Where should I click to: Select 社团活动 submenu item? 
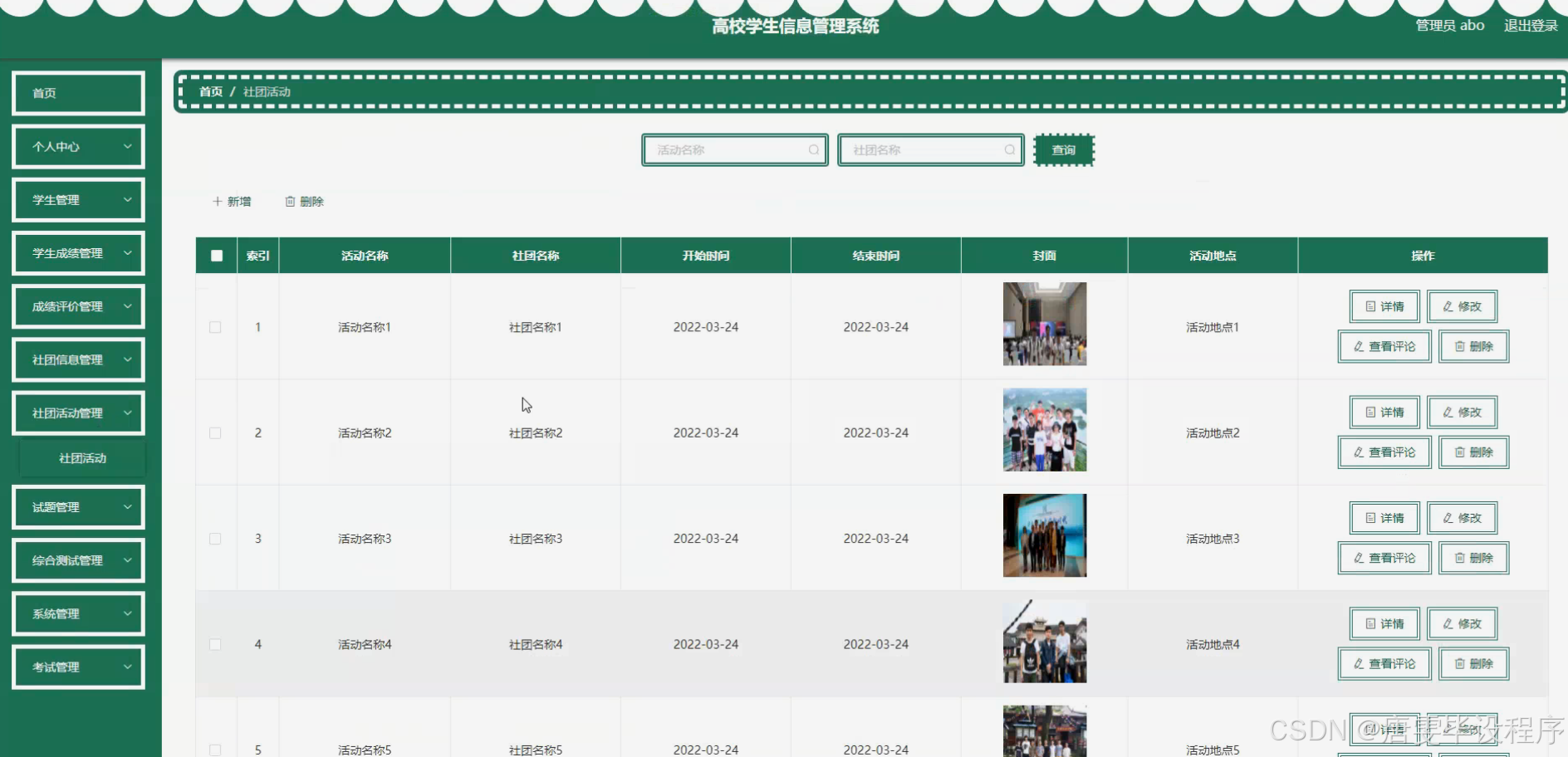(x=82, y=458)
